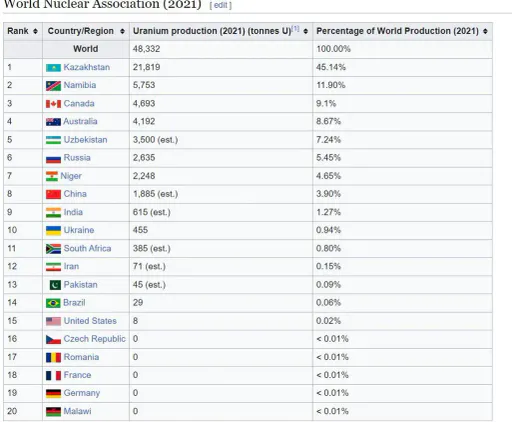512x422 pixels.
Task: Click the Canada flag icon
Action: pyautogui.click(x=53, y=104)
